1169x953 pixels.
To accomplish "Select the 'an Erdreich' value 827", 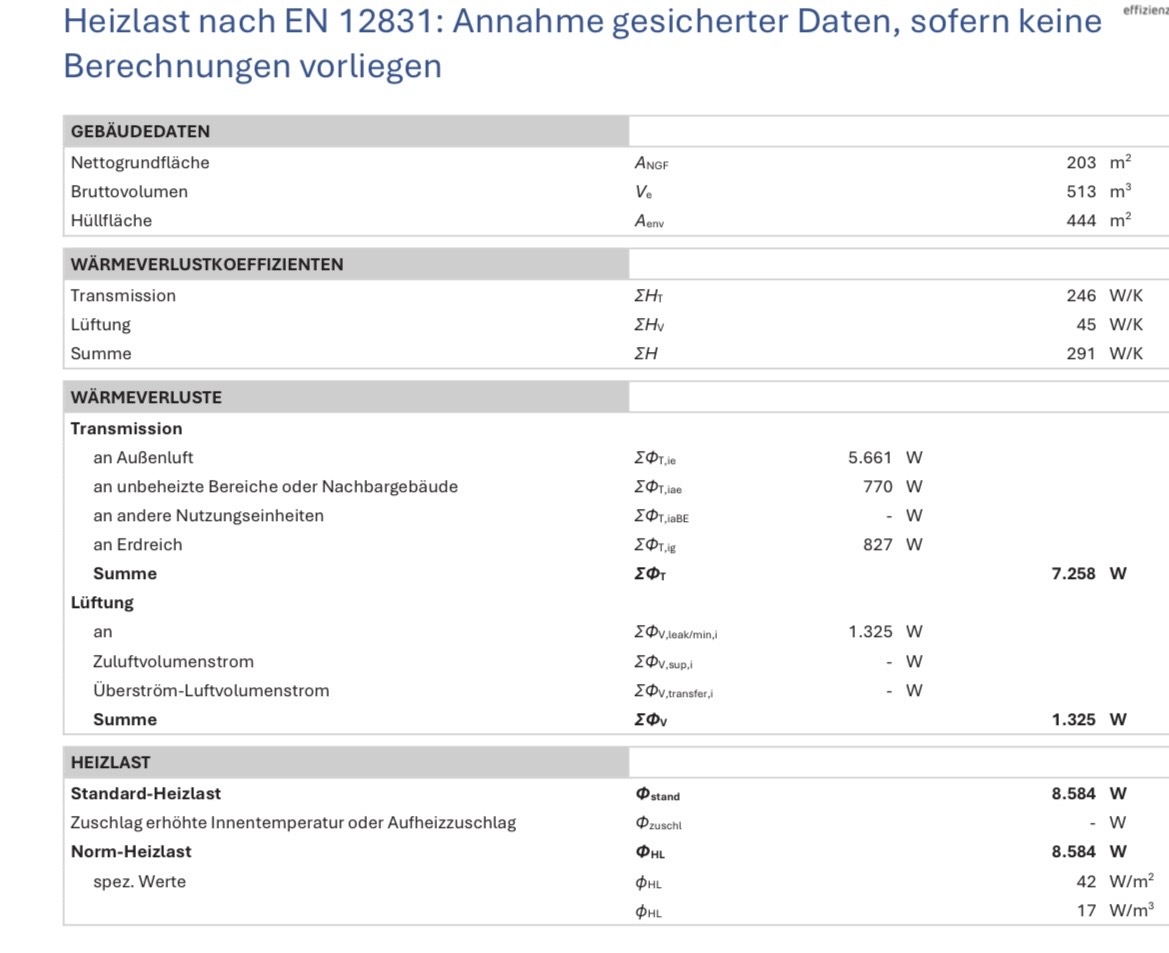I will (x=877, y=545).
